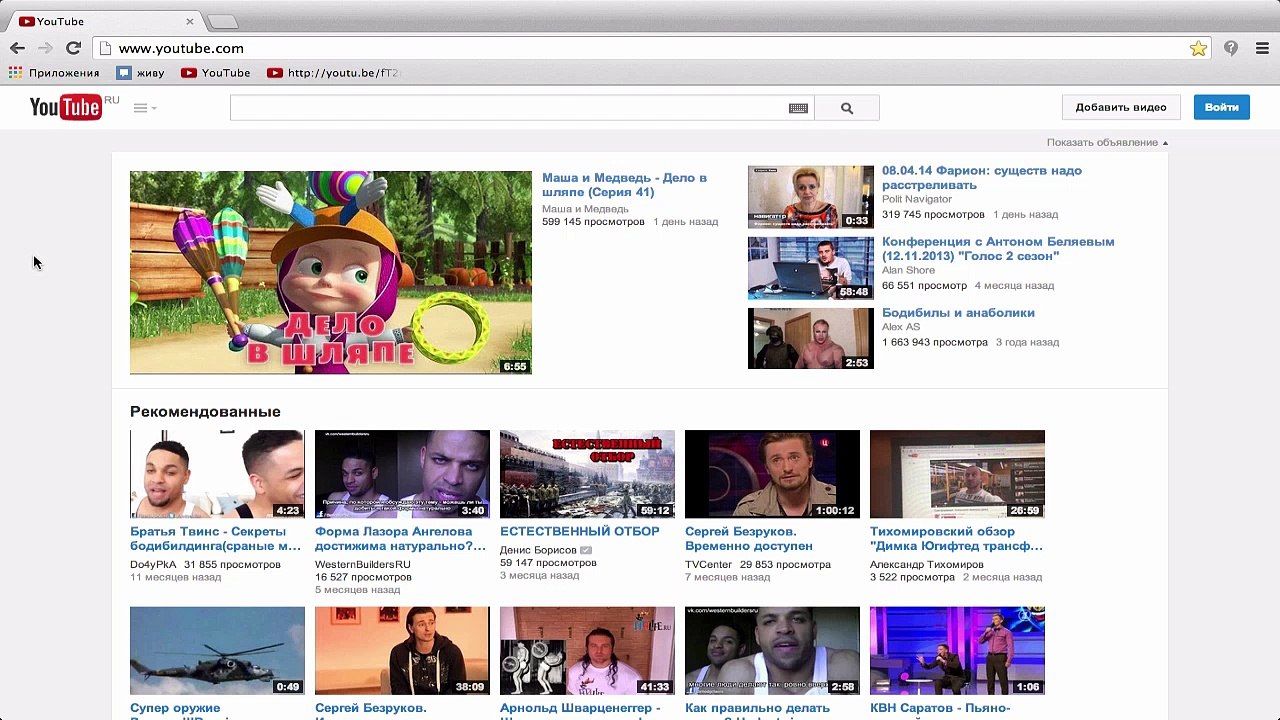Open the Polit Navigator channel link
1280x720 pixels.
click(917, 199)
